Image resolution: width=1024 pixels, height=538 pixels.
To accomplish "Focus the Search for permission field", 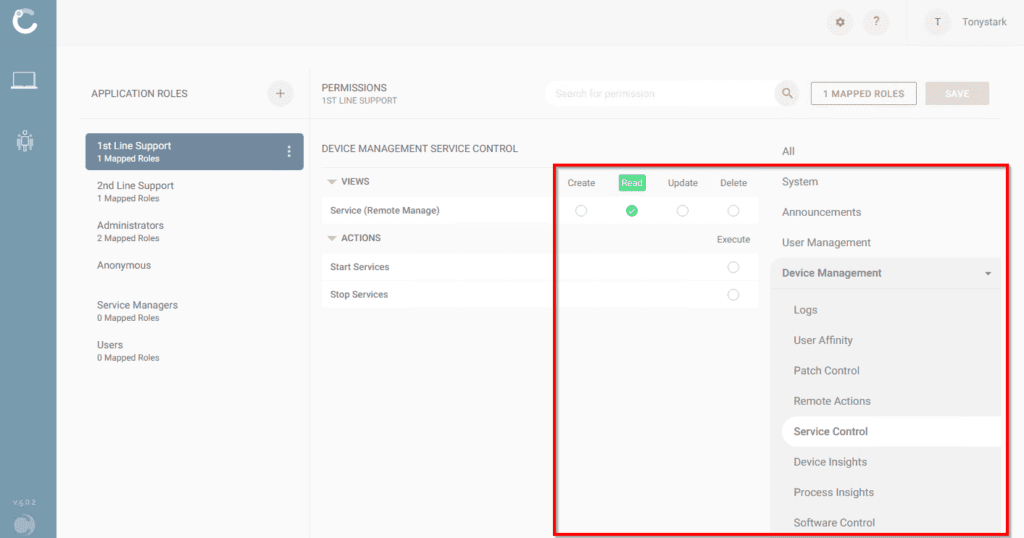I will pos(660,93).
